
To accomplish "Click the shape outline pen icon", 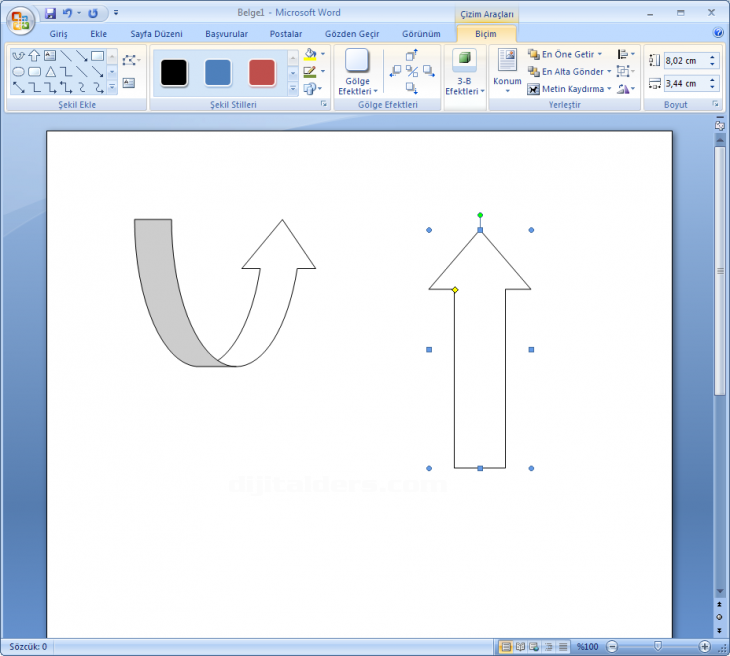I will click(310, 72).
